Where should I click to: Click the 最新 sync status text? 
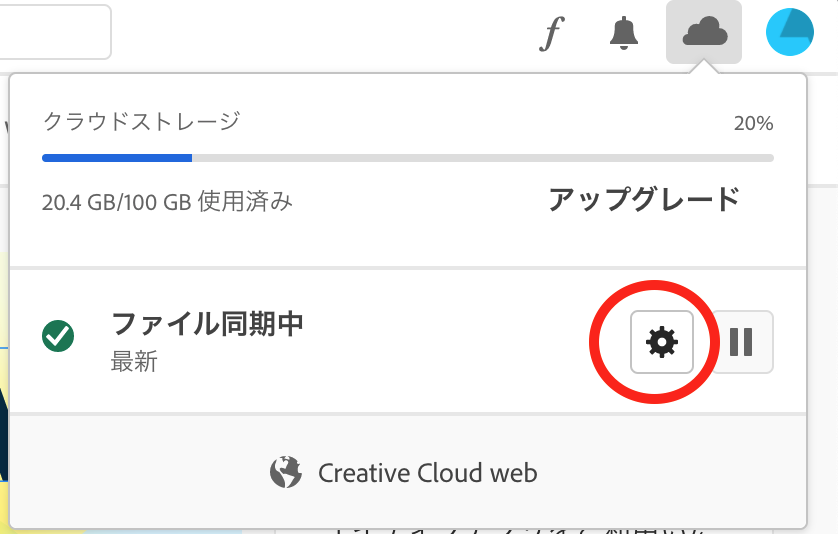(134, 362)
